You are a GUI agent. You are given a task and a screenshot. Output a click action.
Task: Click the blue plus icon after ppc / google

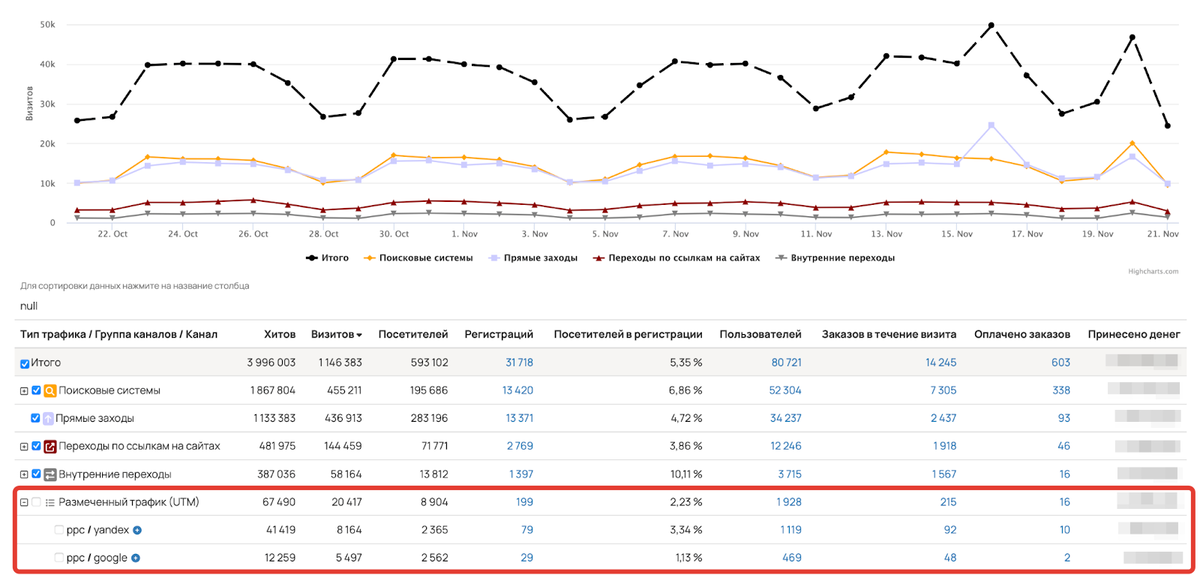coord(137,558)
